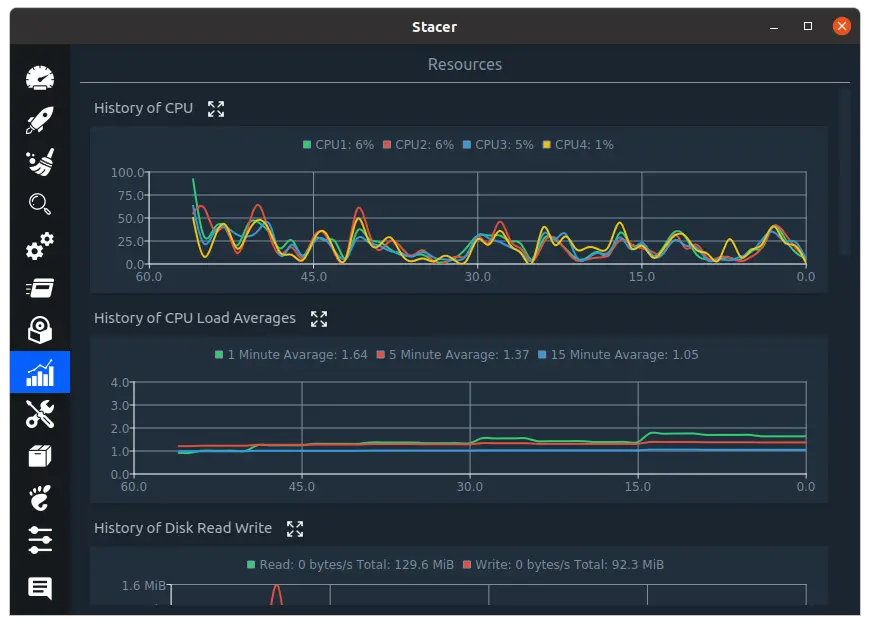This screenshot has height=625, width=870.
Task: Click the 'CPU3: 5%' legend text
Action: (x=504, y=145)
